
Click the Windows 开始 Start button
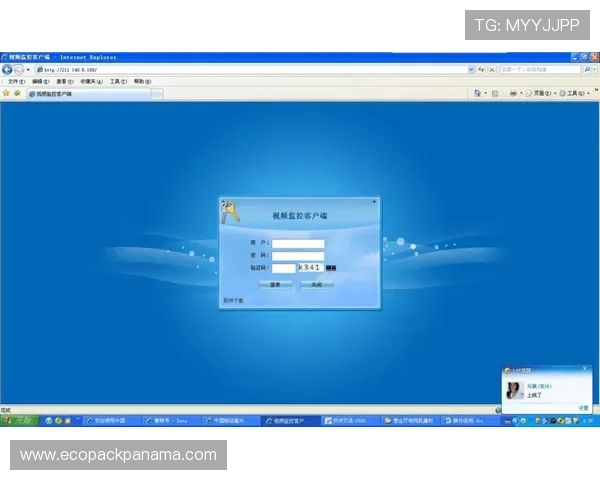tap(19, 421)
